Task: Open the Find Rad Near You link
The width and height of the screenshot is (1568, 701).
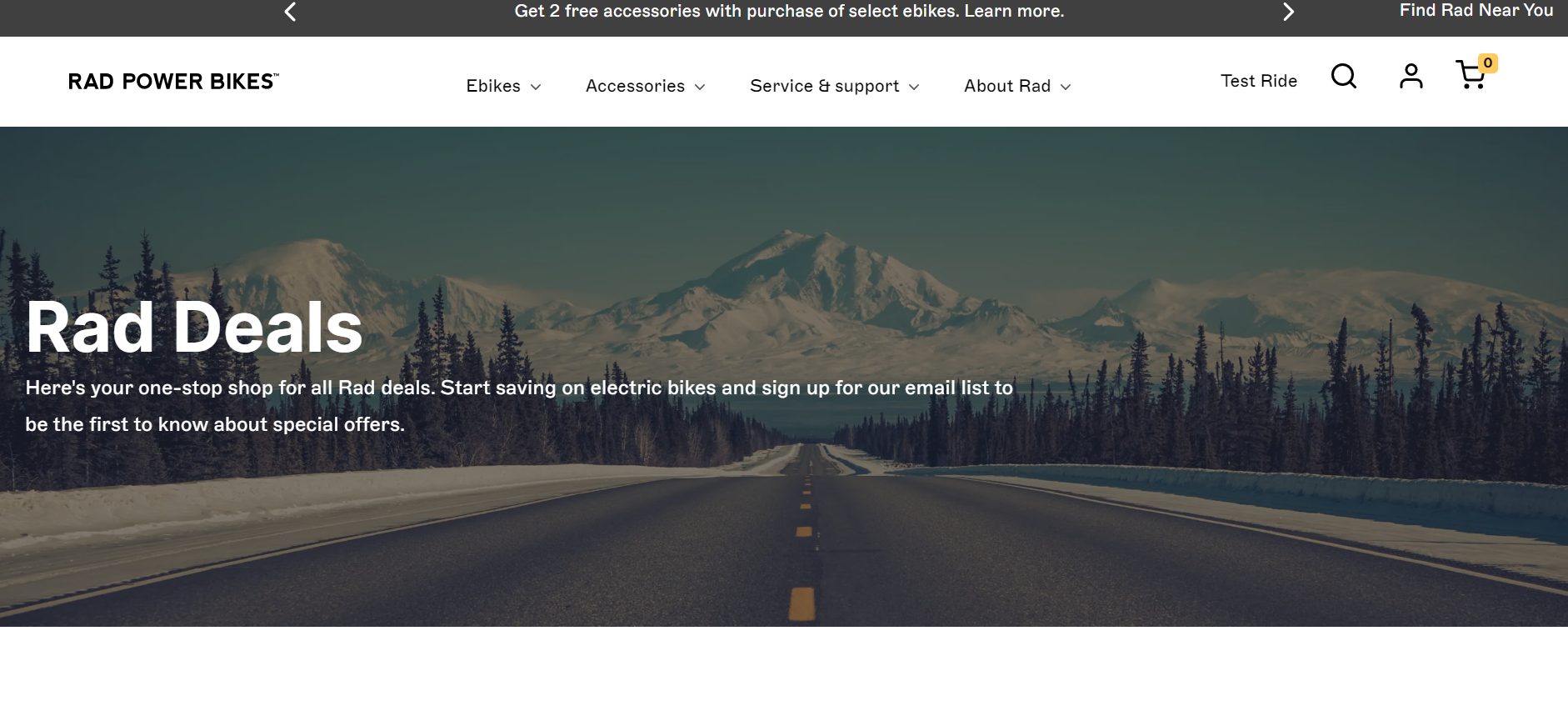Action: click(1476, 10)
